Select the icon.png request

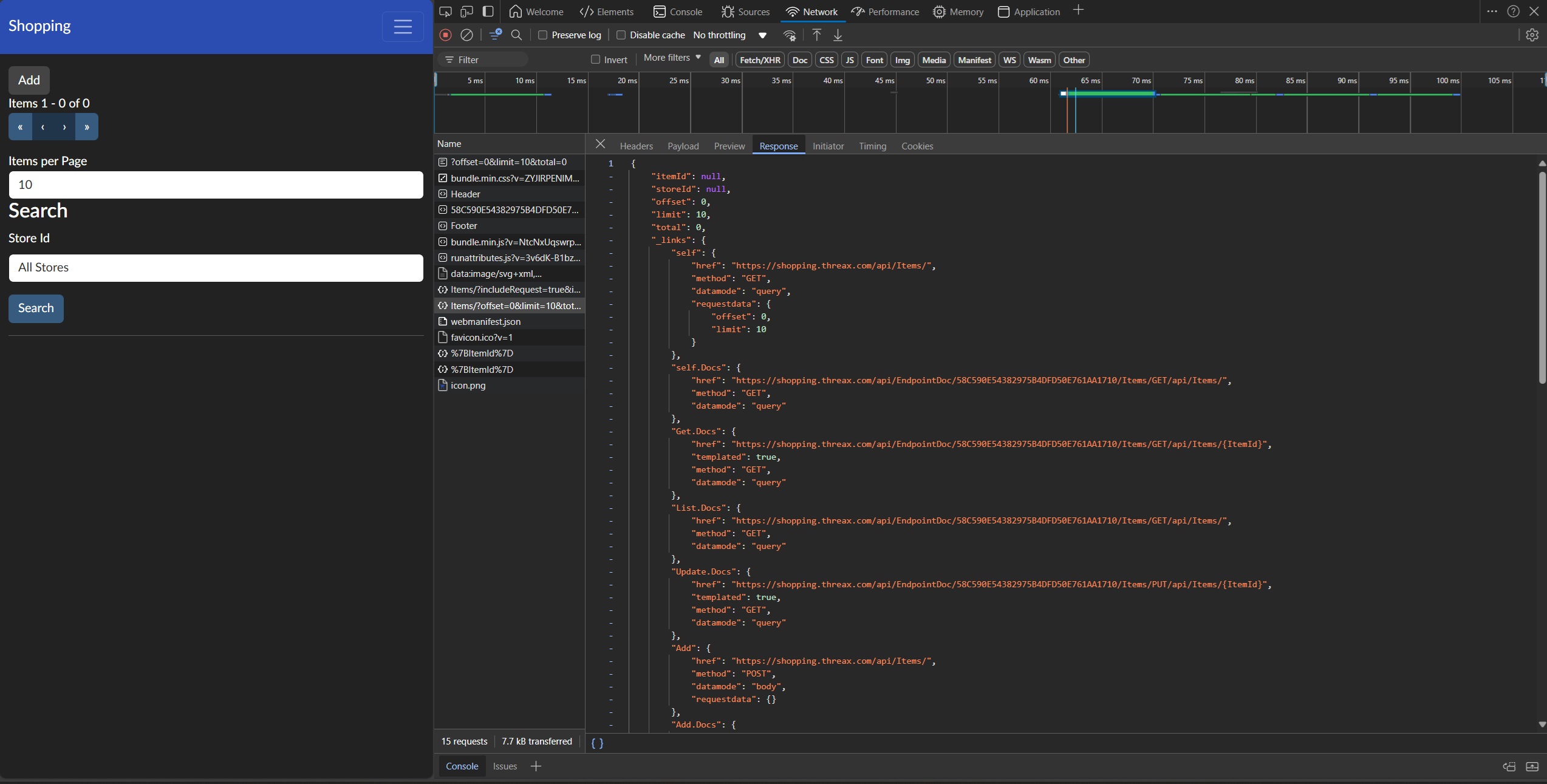pos(510,386)
